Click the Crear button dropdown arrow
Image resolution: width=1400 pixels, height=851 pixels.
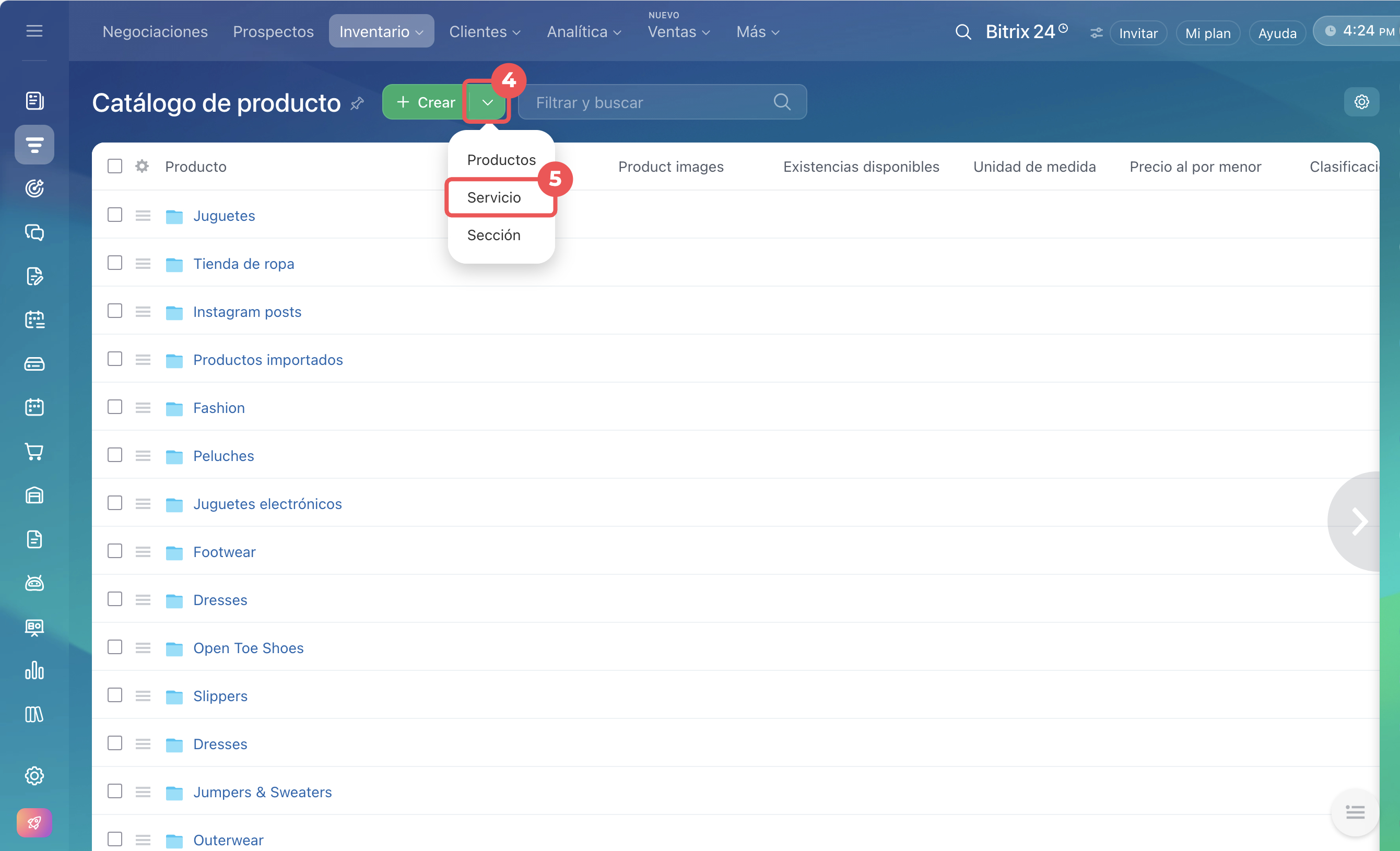(x=487, y=102)
